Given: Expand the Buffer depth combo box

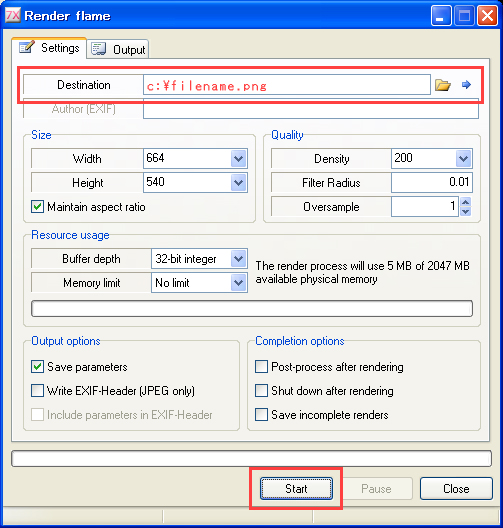Looking at the screenshot, I should (x=239, y=259).
